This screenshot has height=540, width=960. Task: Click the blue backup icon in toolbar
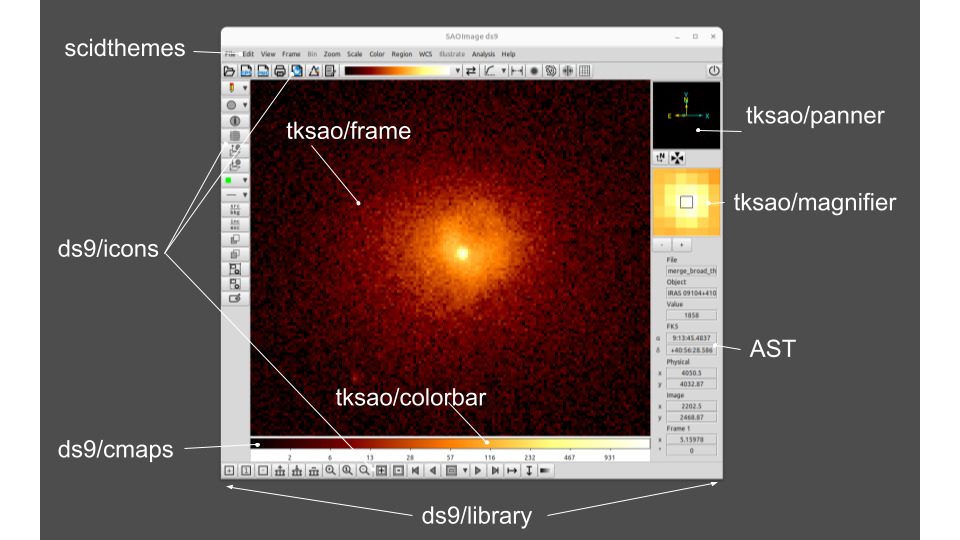pyautogui.click(x=297, y=71)
